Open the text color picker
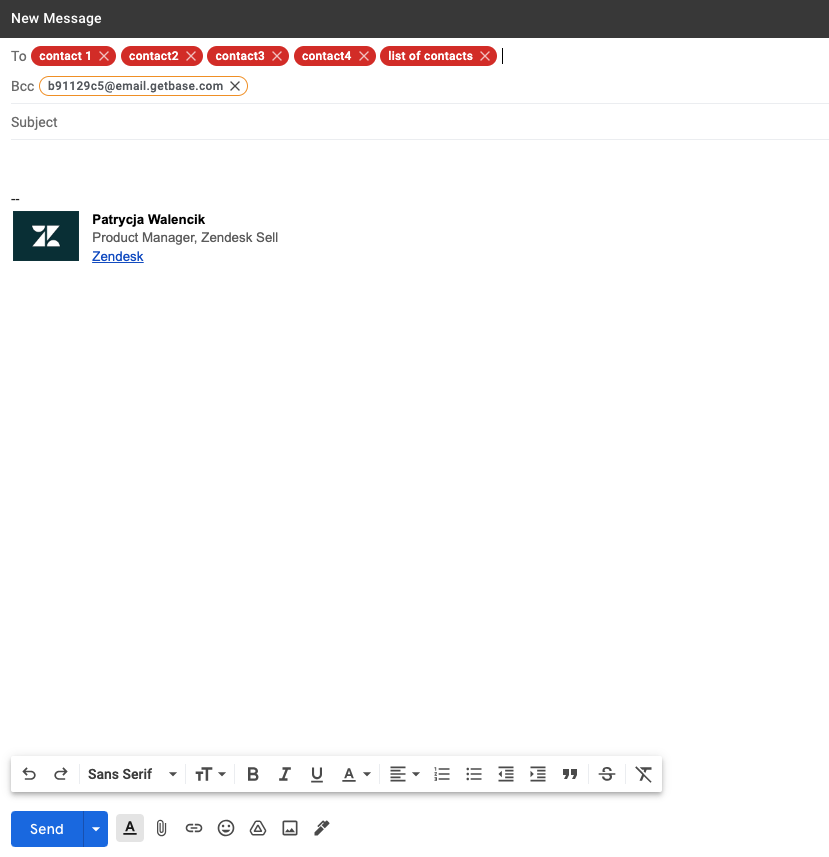The width and height of the screenshot is (829, 857). pyautogui.click(x=356, y=774)
